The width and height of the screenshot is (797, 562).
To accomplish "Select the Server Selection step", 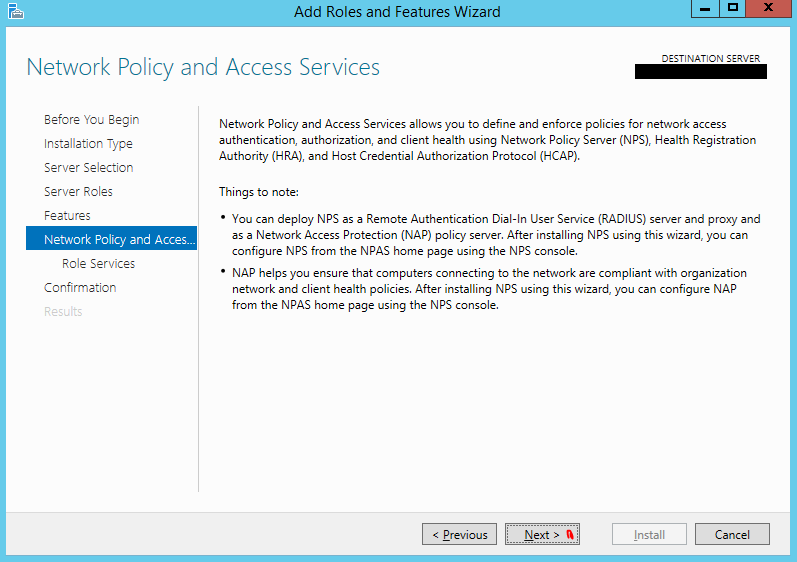I will click(x=88, y=168).
